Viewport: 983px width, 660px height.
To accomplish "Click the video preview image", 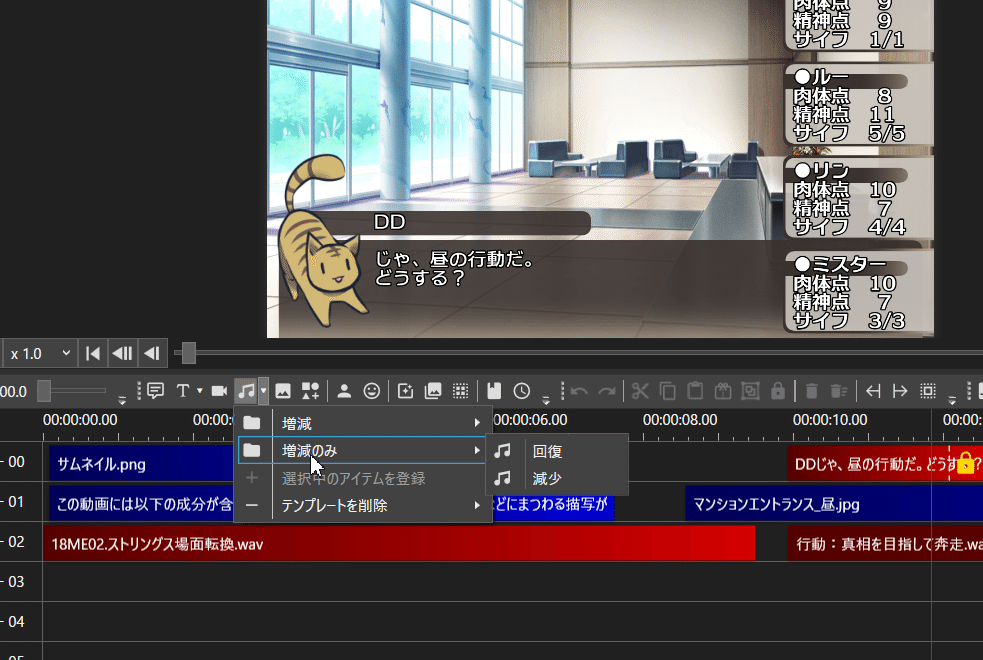I will [x=600, y=169].
